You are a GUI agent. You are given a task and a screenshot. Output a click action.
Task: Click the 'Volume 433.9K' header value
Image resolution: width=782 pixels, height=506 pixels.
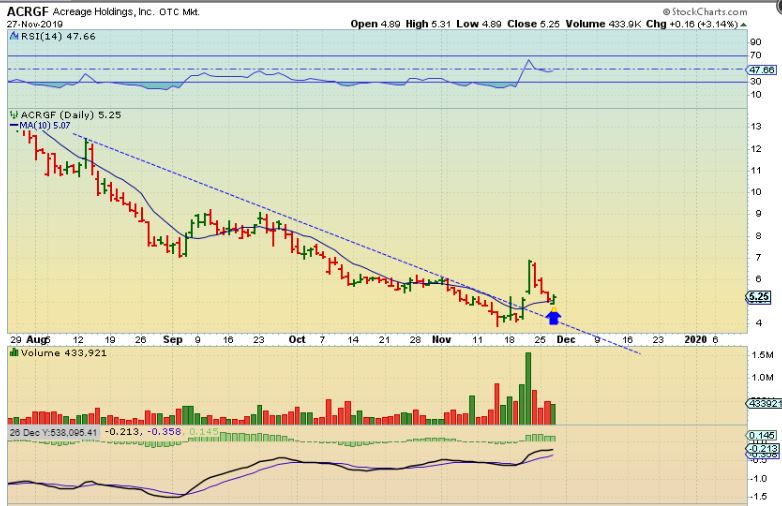(x=603, y=24)
